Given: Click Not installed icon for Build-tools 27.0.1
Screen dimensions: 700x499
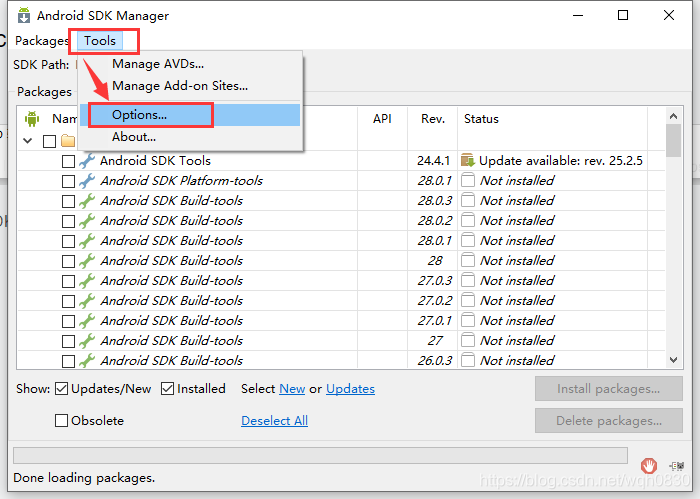Looking at the screenshot, I should coord(467,320).
